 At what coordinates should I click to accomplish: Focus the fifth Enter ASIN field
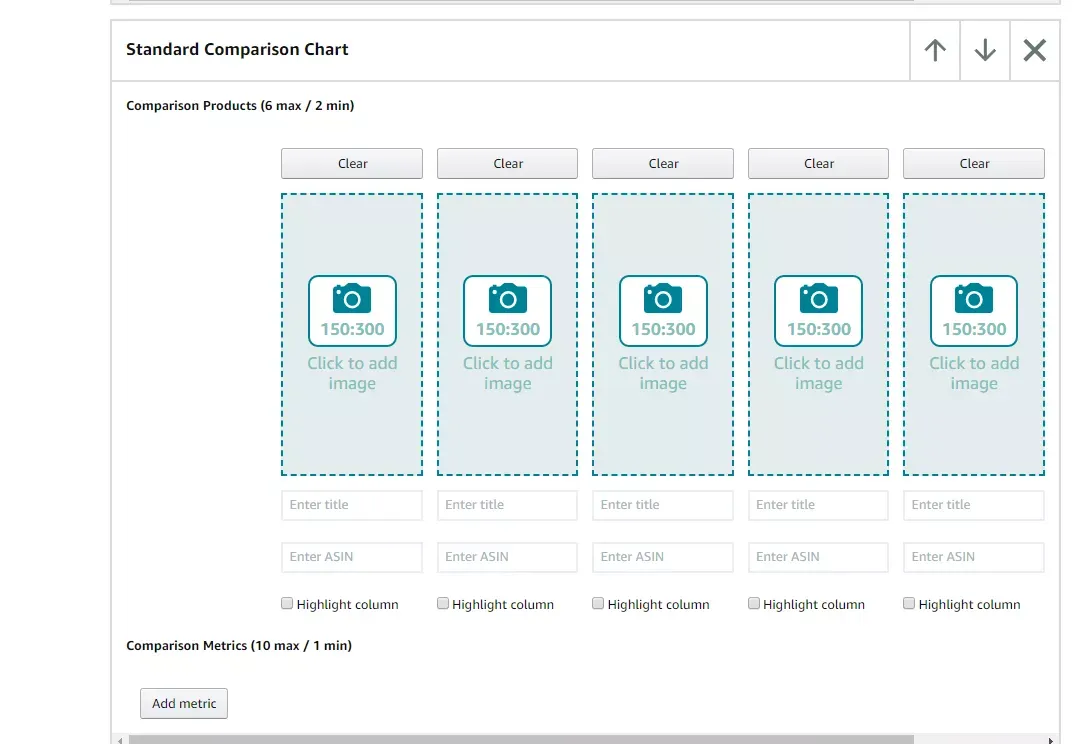coord(974,557)
